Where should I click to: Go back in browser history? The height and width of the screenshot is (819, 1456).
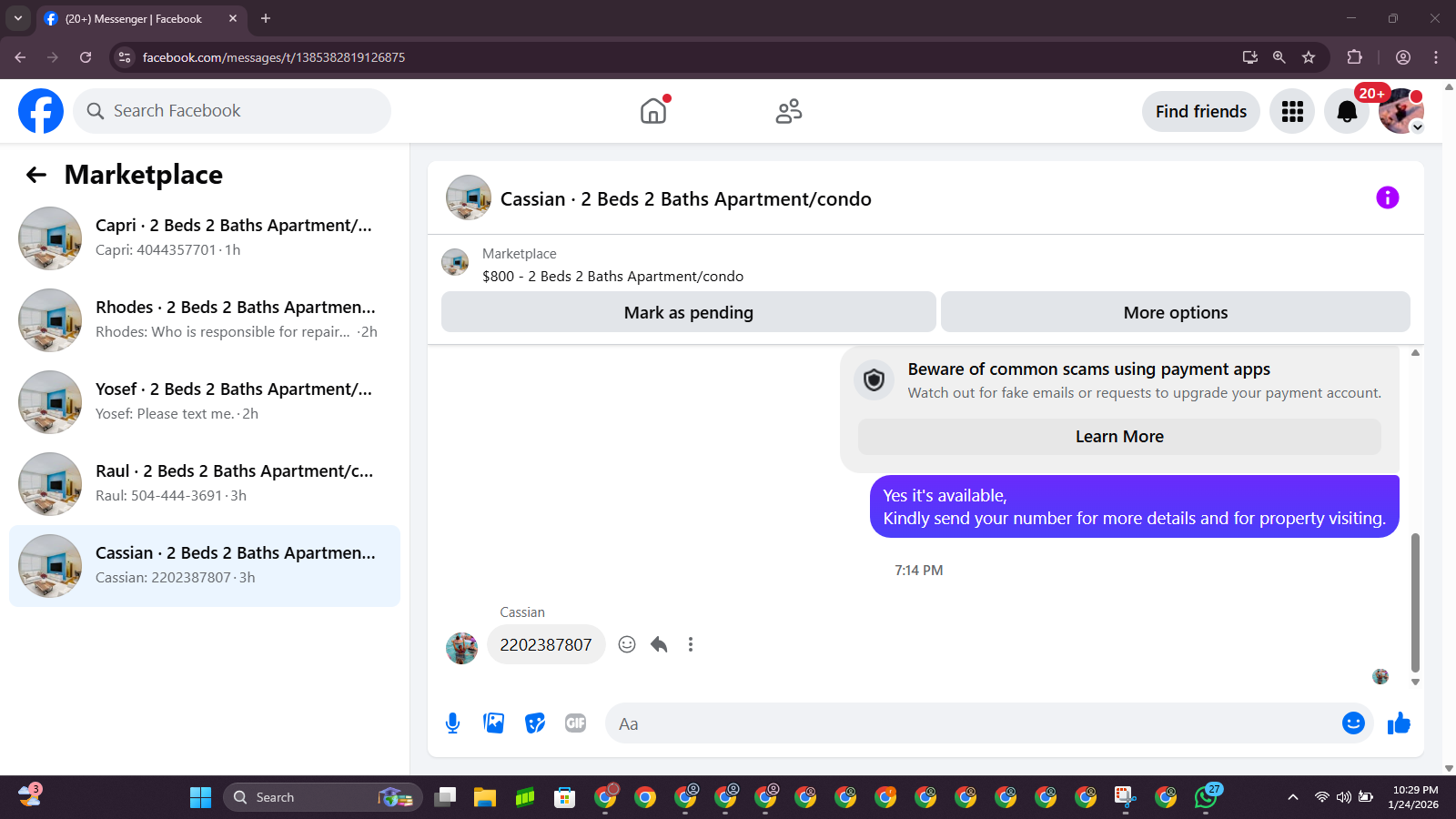[20, 57]
